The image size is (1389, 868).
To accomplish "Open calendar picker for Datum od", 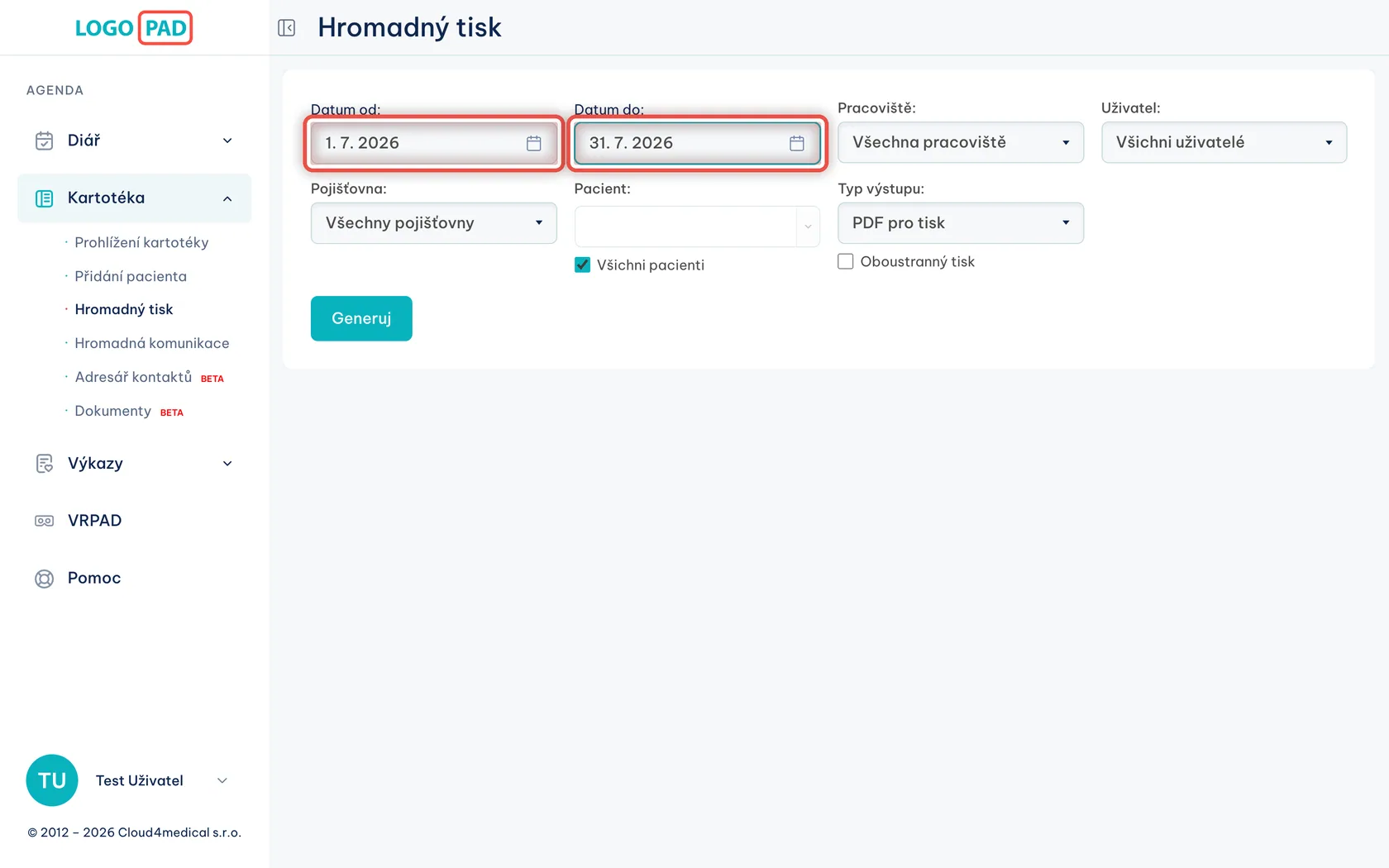I will click(x=534, y=143).
